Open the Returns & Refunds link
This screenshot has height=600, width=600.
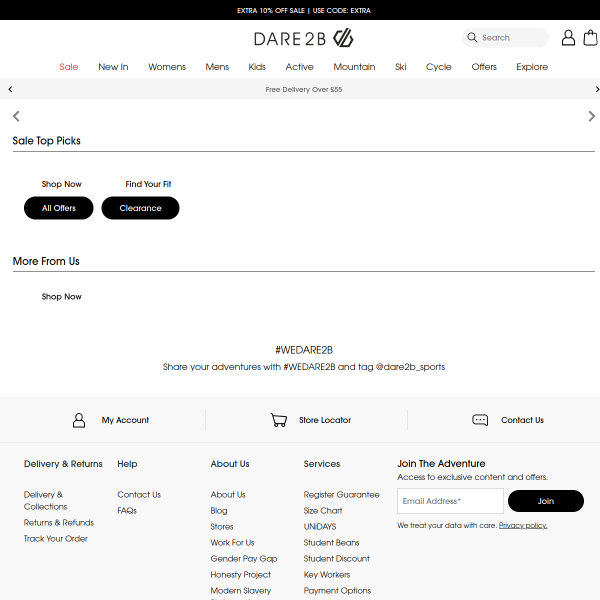(x=59, y=522)
